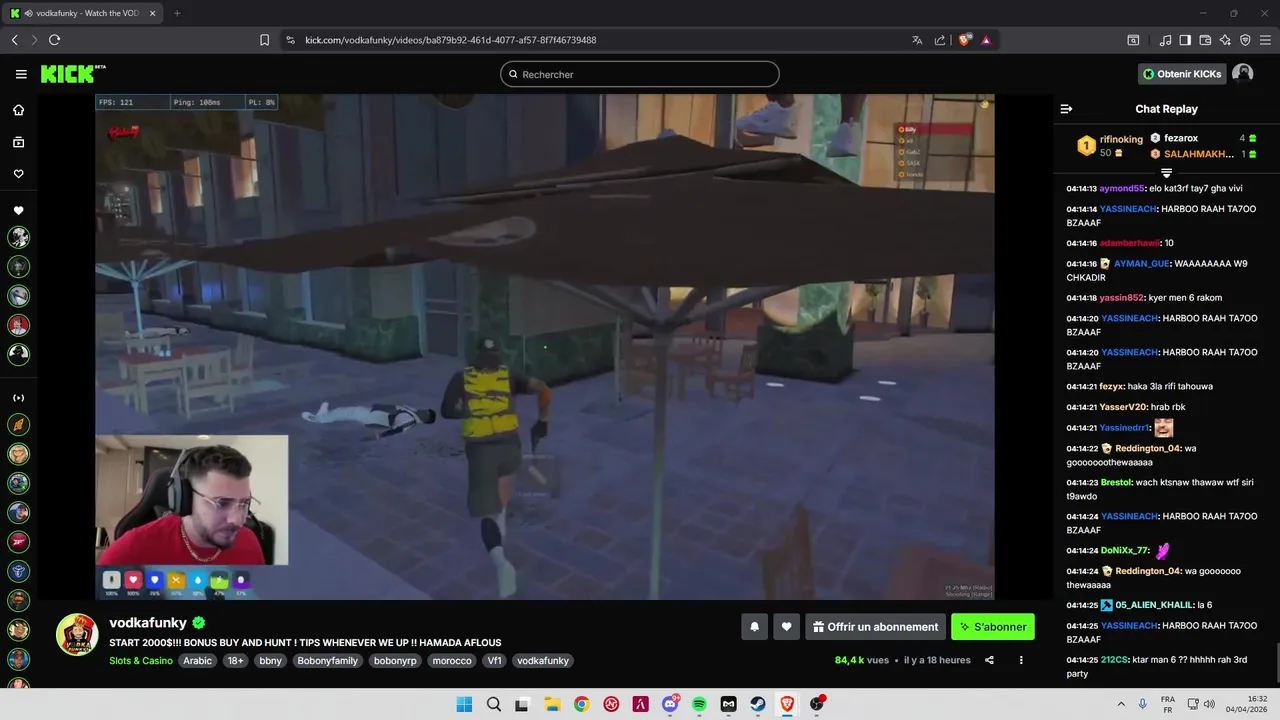Select the Bobonyfamily tag
The height and width of the screenshot is (720, 1280).
click(327, 661)
